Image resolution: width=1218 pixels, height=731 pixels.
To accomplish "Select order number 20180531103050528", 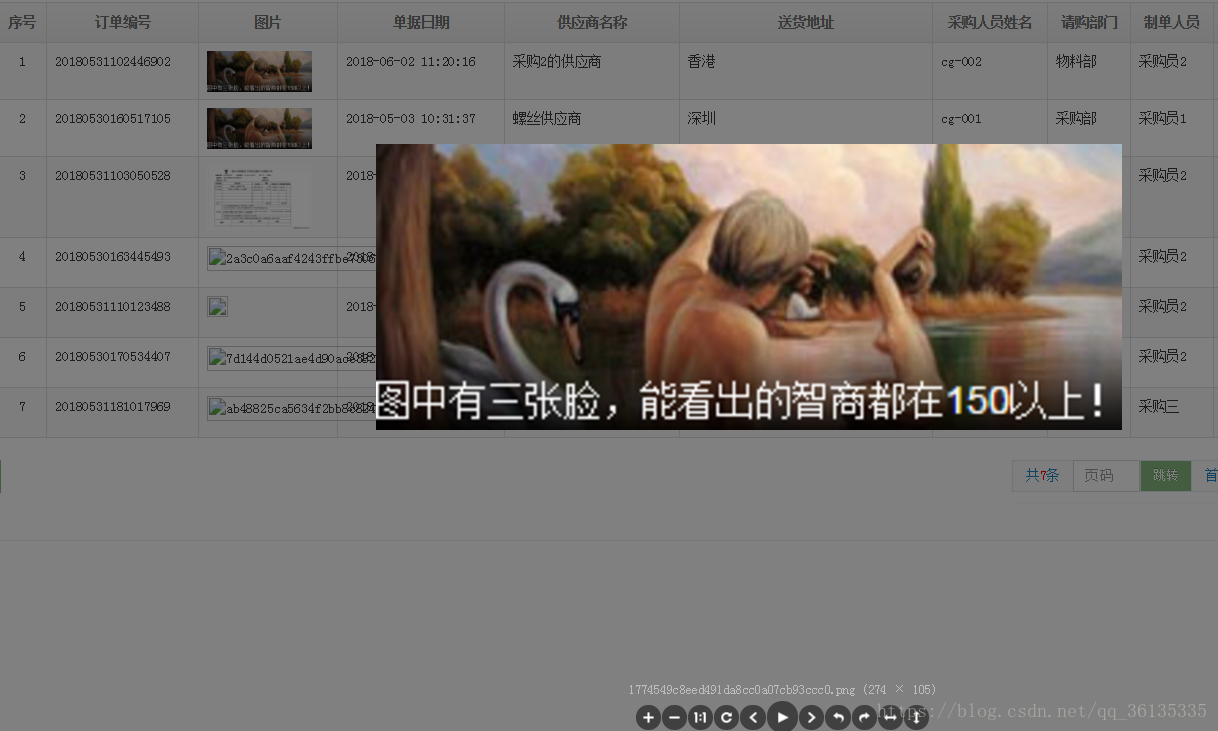I will (x=113, y=176).
